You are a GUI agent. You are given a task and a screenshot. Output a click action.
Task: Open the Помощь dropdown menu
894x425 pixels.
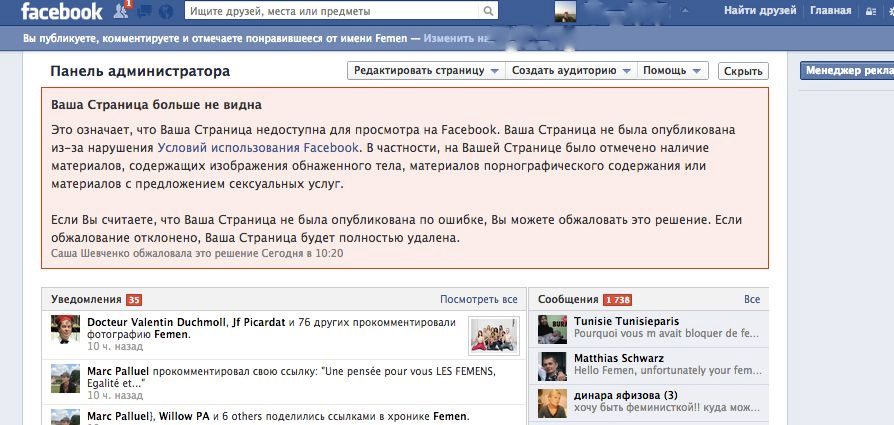point(672,71)
